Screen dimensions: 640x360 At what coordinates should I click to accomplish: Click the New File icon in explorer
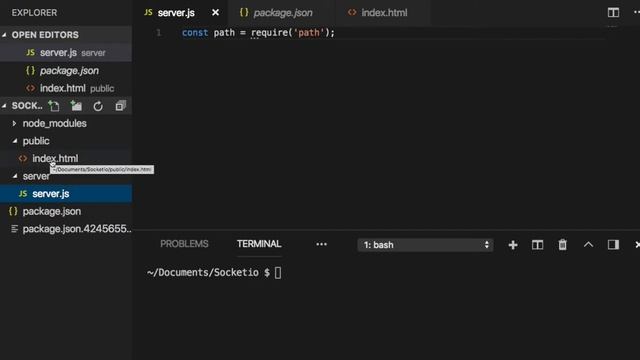click(54, 106)
